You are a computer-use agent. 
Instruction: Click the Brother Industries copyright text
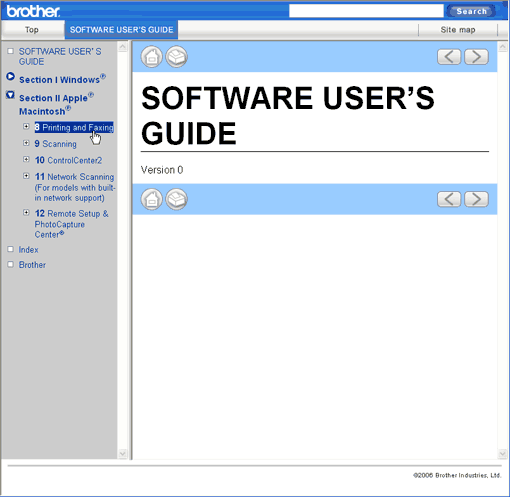tap(457, 475)
